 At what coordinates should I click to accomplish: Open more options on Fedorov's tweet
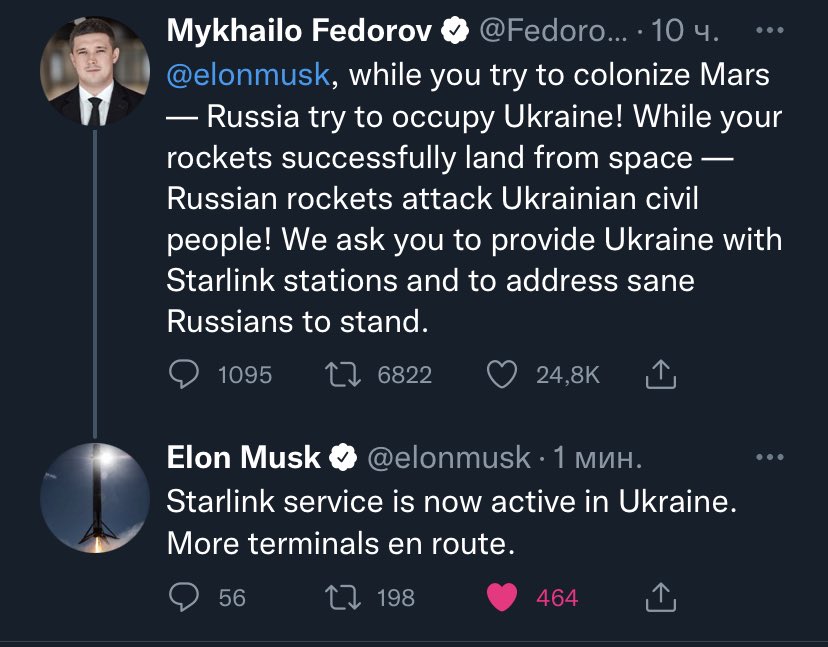[768, 31]
